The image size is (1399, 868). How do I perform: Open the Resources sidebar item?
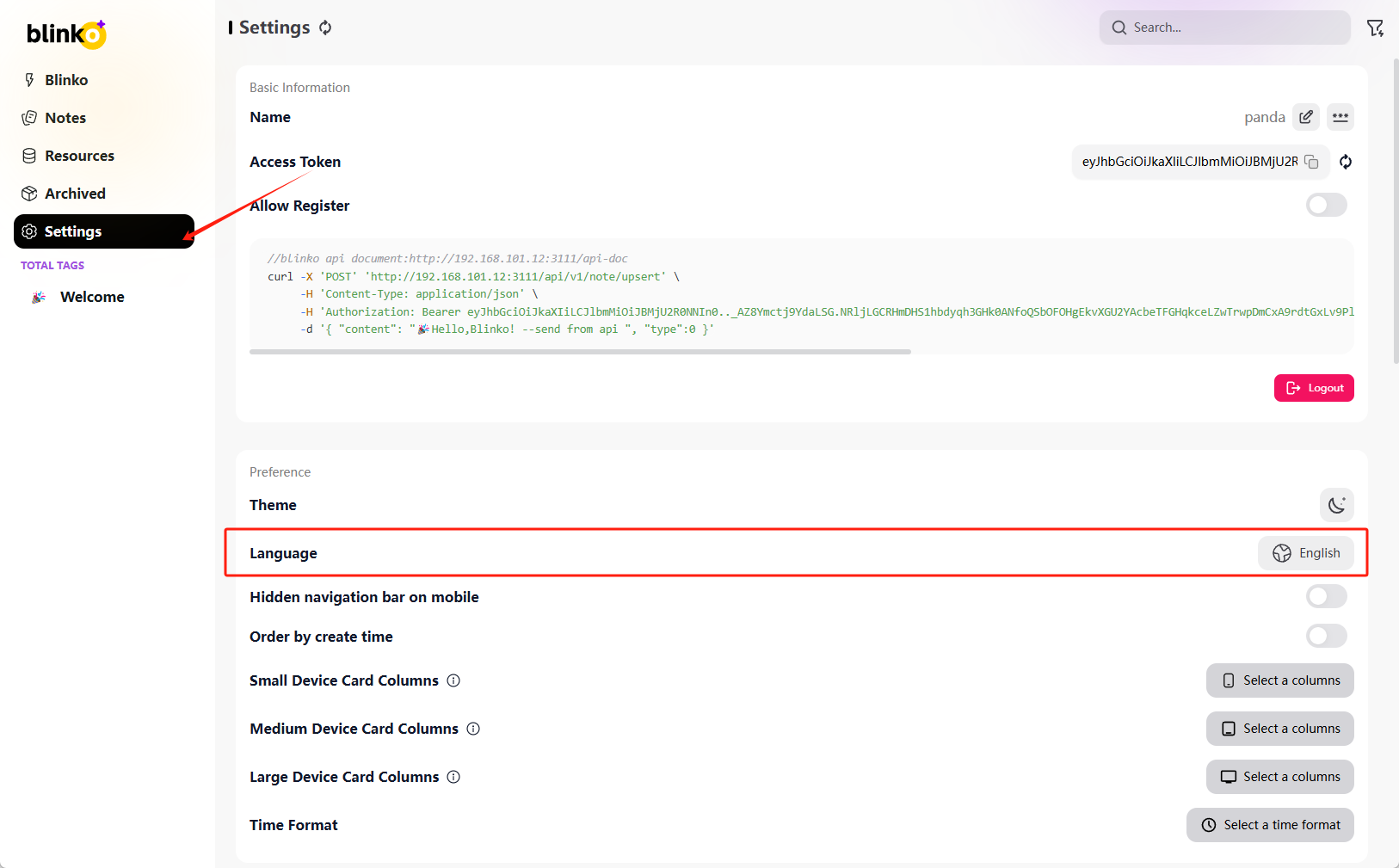click(104, 156)
